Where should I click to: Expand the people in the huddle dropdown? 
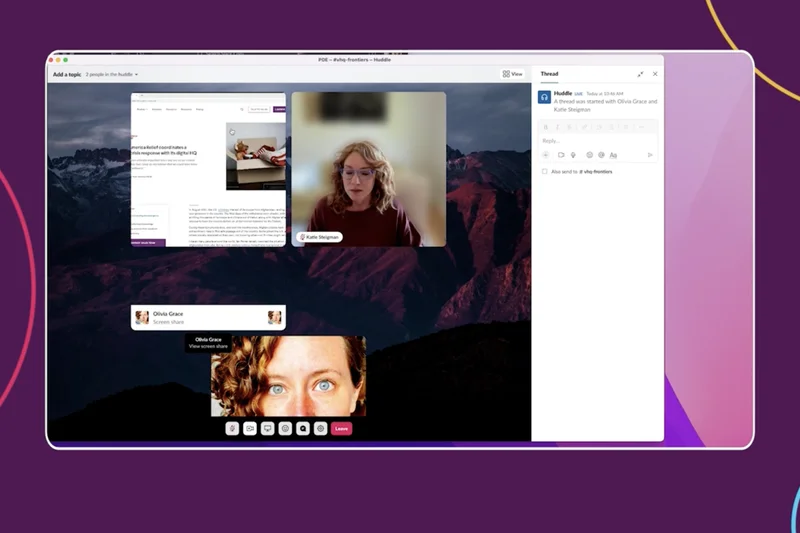click(112, 74)
